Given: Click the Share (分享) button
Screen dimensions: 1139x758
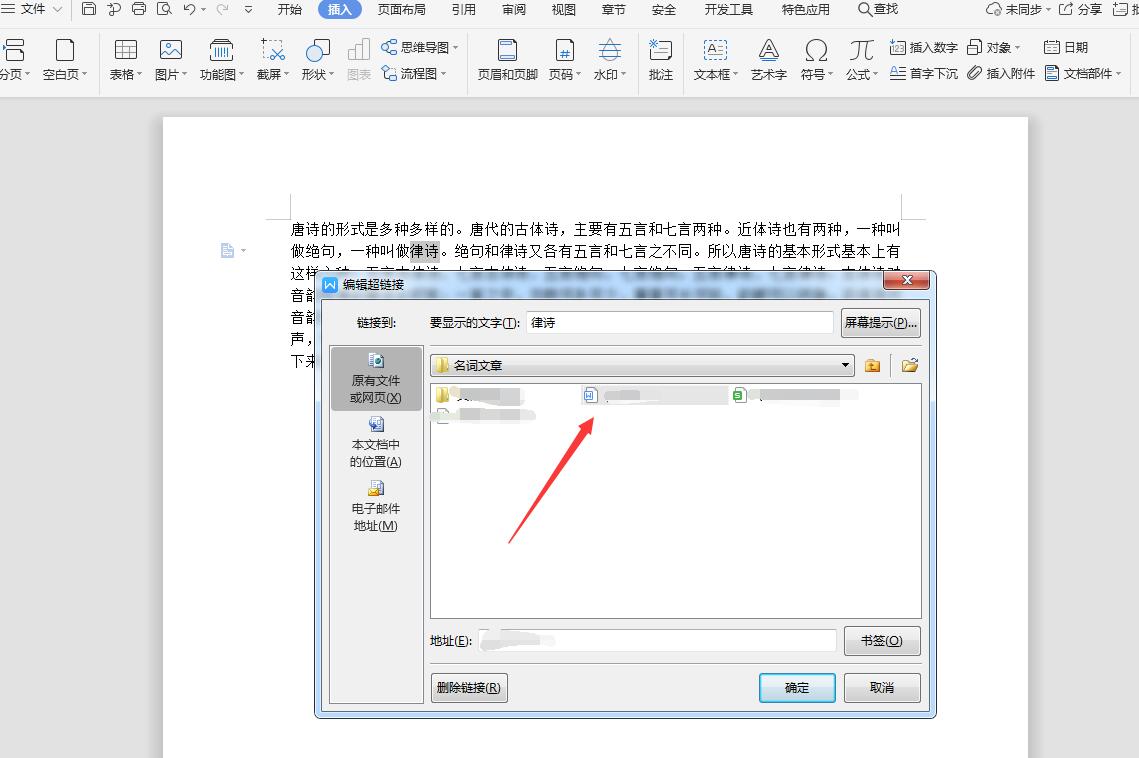Looking at the screenshot, I should [1080, 9].
